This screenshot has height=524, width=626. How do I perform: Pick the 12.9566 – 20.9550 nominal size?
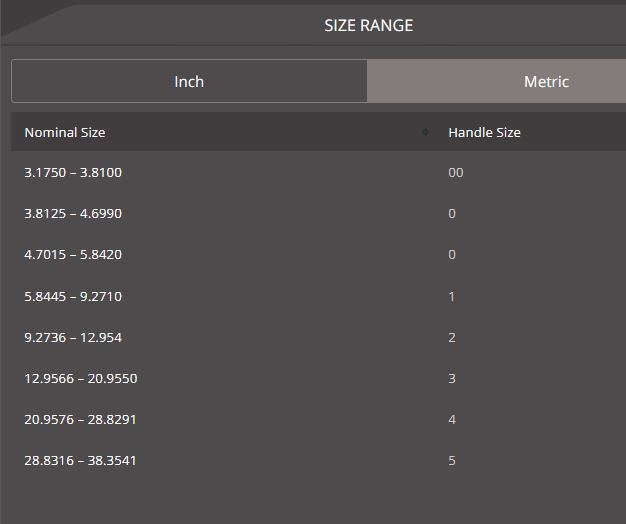tap(80, 379)
